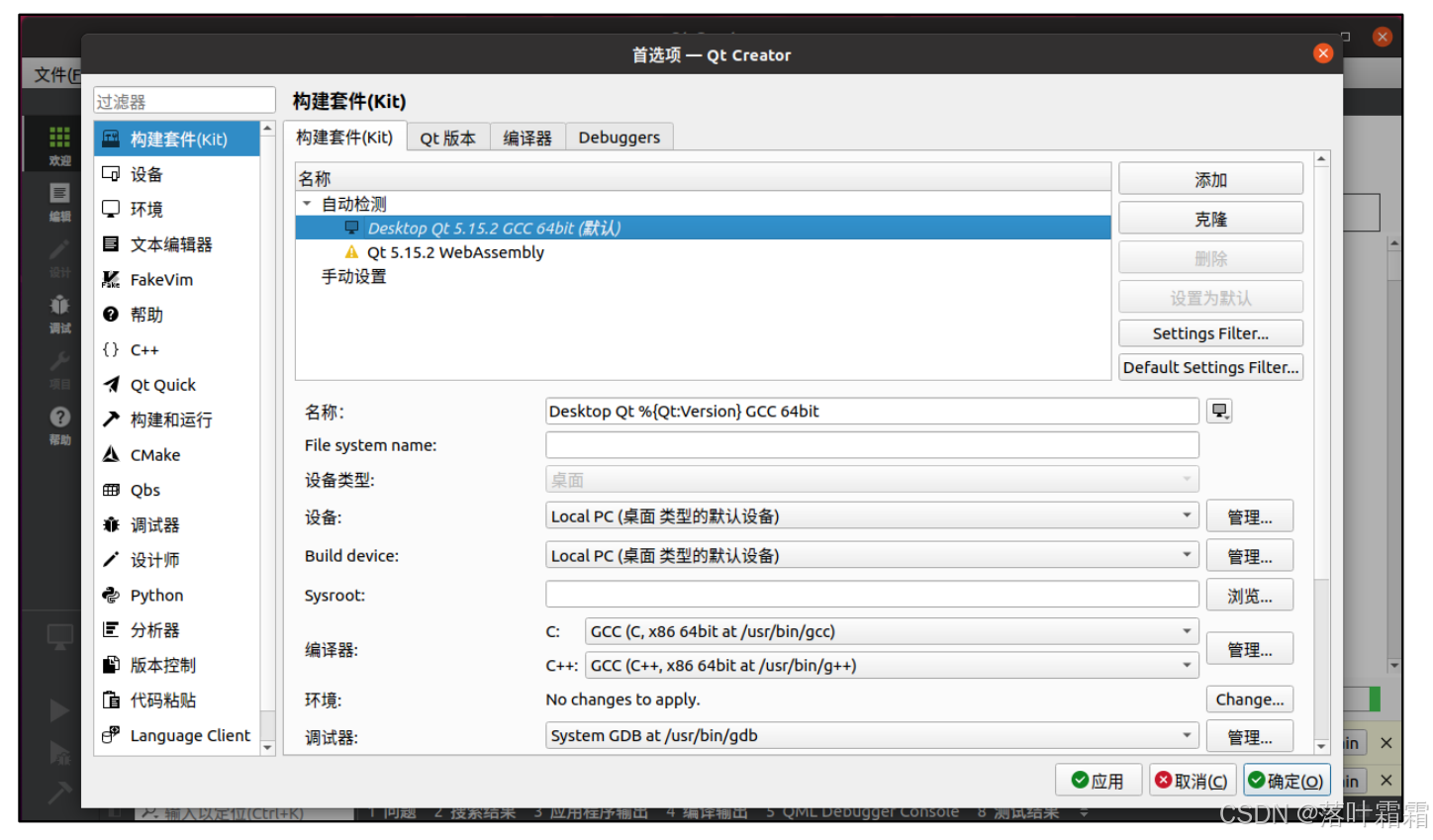Switch to Welcome mode in main window
This screenshot has width=1433, height=840.
click(x=59, y=145)
